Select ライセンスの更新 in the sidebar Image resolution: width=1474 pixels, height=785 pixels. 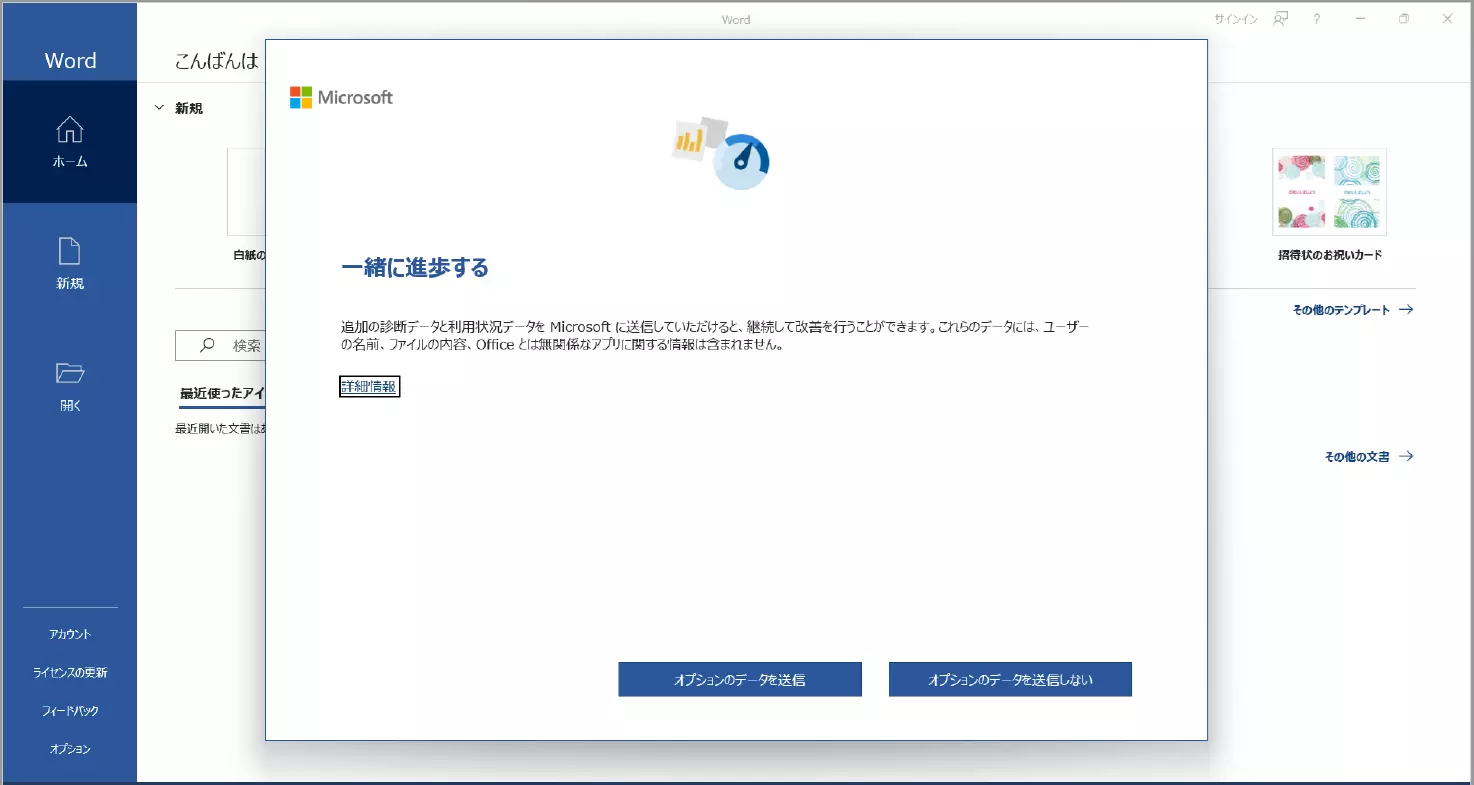click(70, 672)
